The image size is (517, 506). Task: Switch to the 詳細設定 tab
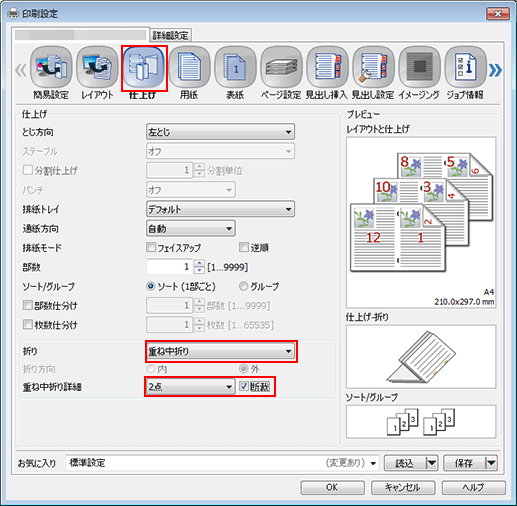click(170, 35)
